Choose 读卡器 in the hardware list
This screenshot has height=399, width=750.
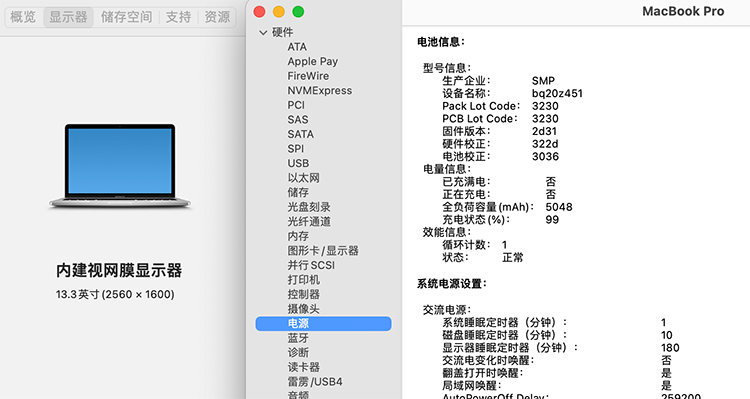[303, 367]
